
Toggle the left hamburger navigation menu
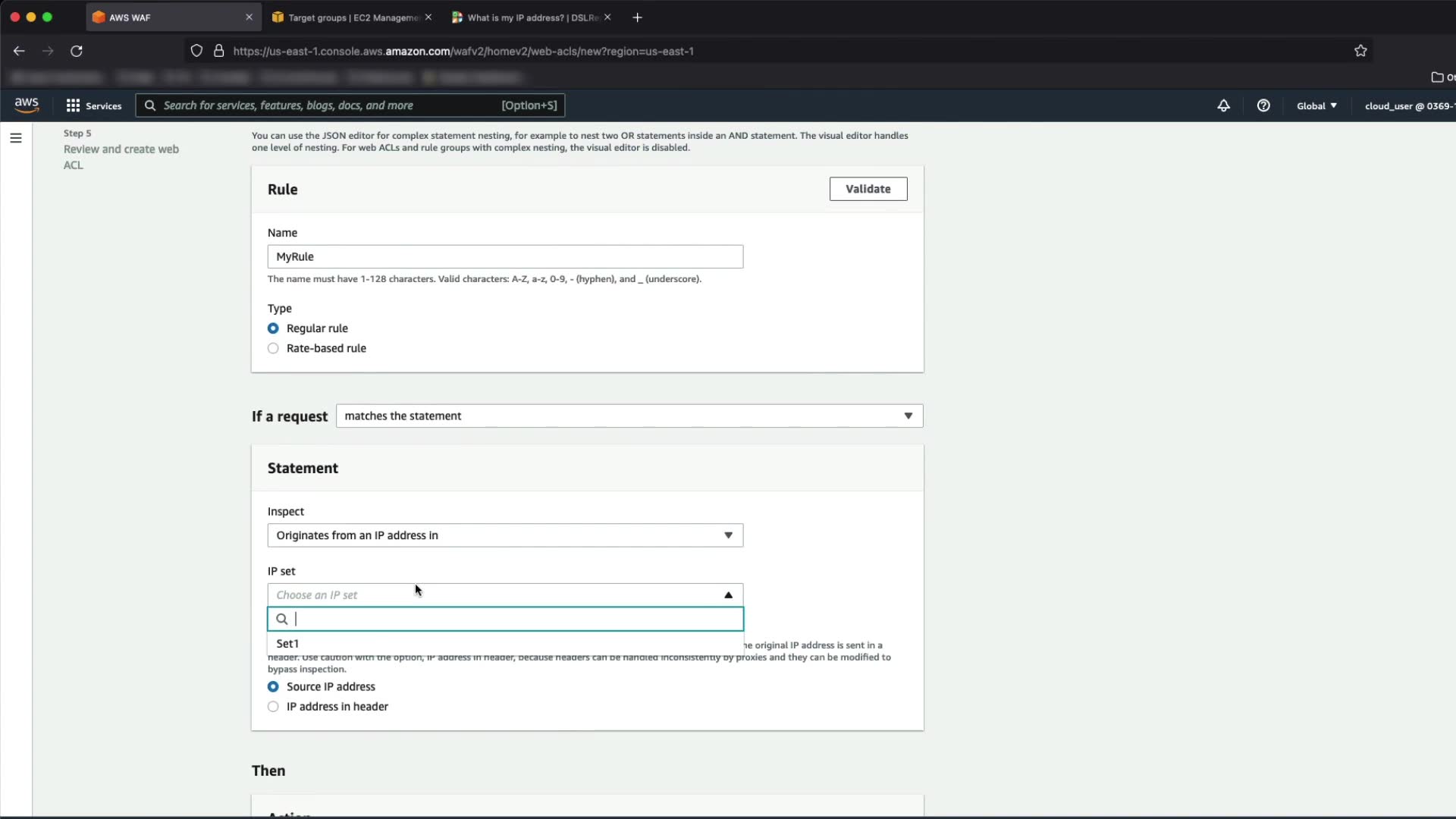16,138
